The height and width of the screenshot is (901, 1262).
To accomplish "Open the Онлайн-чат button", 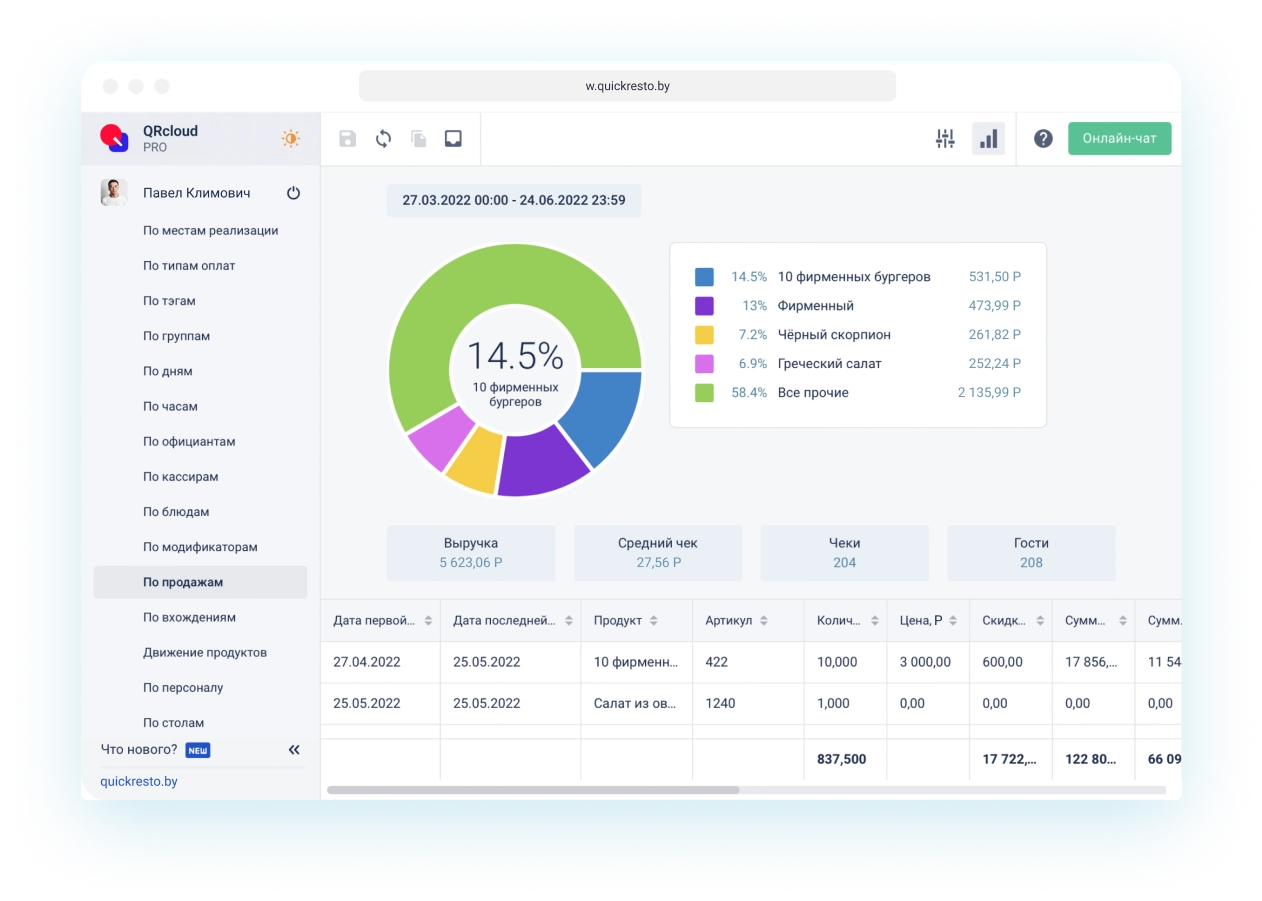I will (1119, 139).
